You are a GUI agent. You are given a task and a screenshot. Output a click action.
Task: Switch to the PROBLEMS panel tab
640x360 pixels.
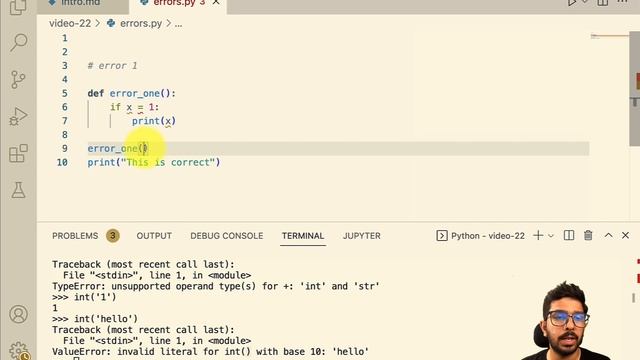(75, 236)
